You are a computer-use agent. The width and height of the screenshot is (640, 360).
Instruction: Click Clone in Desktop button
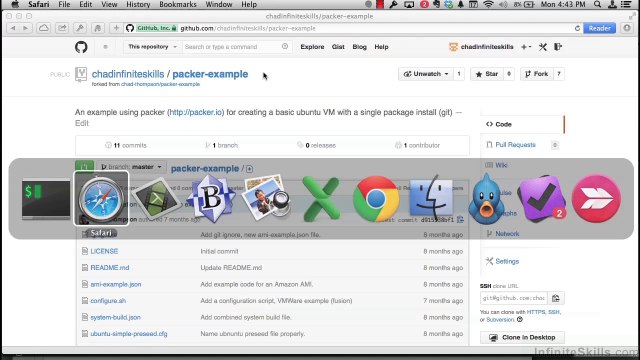click(522, 338)
